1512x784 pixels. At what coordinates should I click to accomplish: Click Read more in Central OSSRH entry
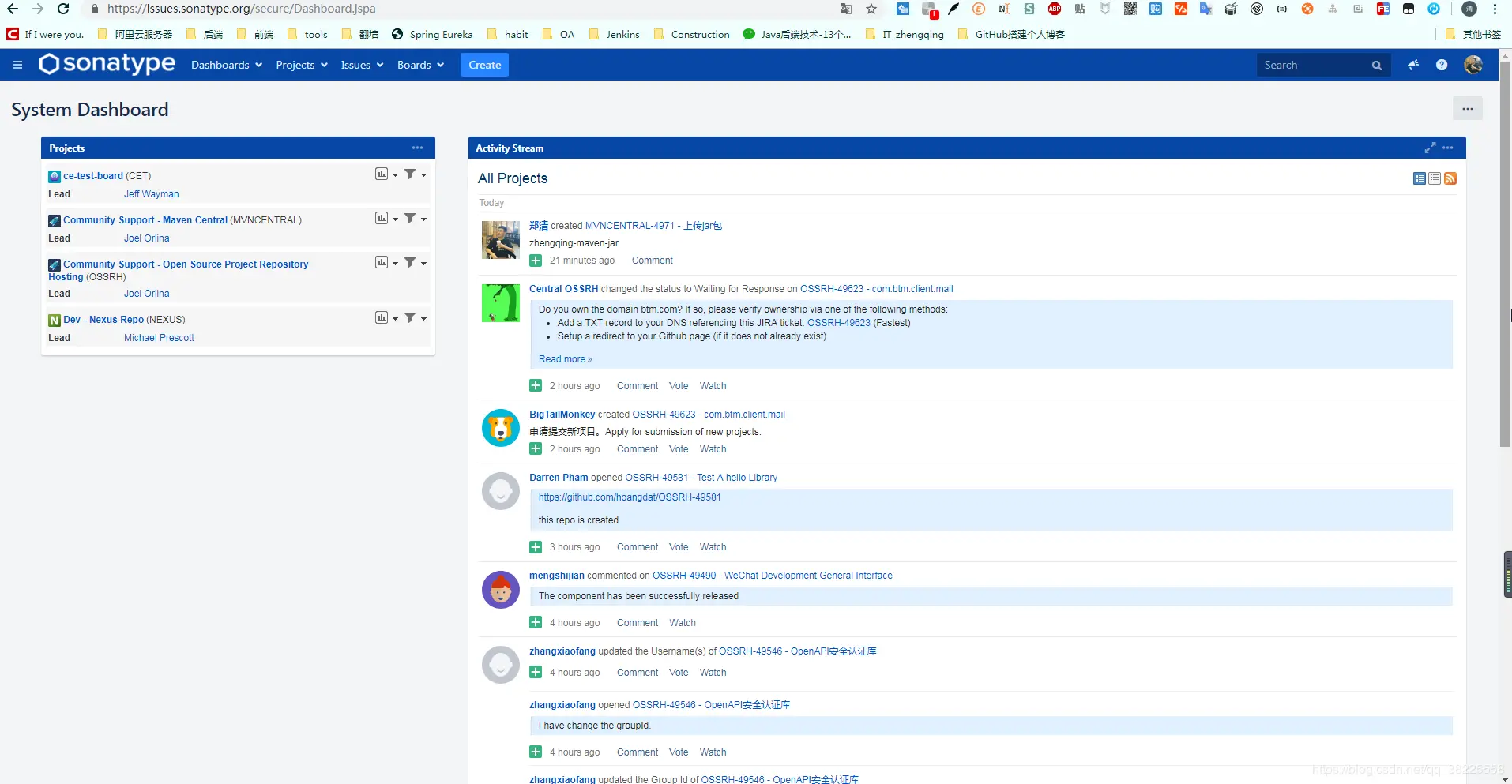(565, 359)
